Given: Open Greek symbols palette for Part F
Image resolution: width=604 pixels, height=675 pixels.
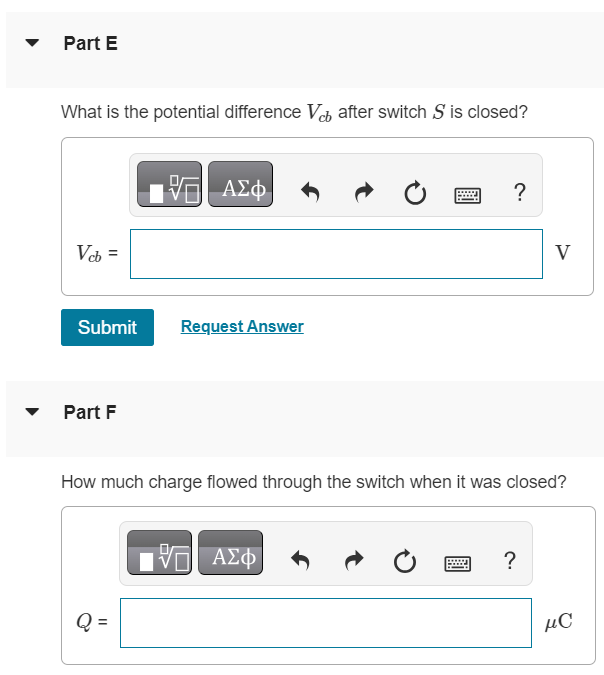Looking at the screenshot, I should pyautogui.click(x=230, y=553).
